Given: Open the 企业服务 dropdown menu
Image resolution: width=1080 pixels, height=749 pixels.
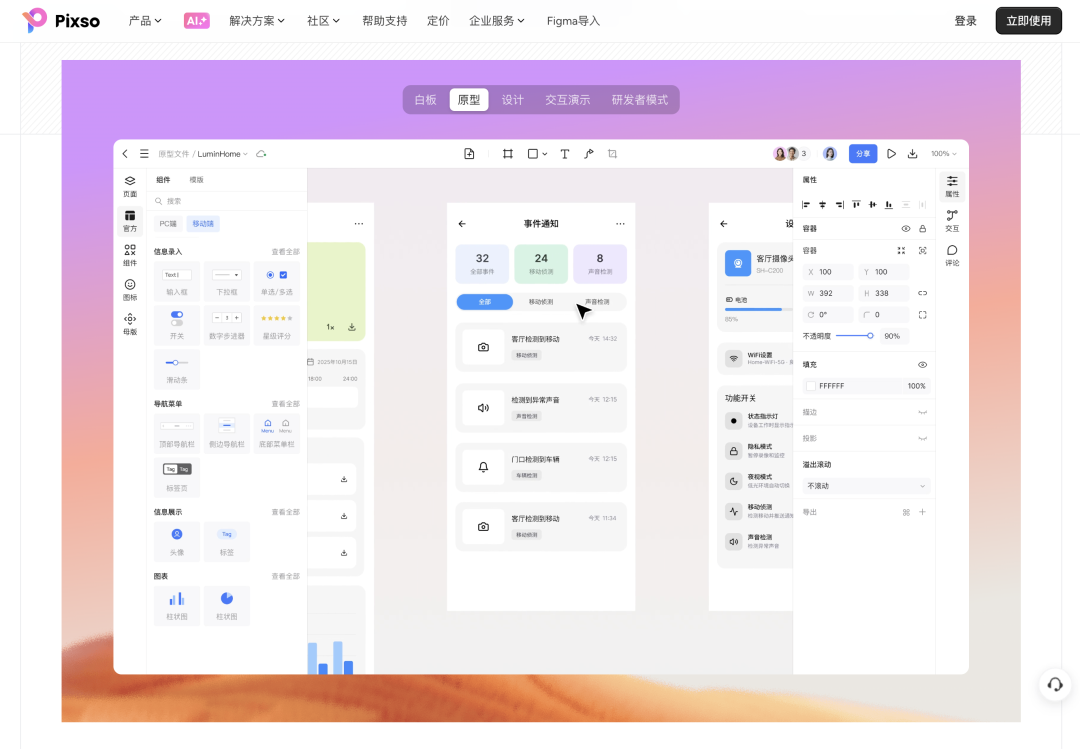Looking at the screenshot, I should [x=497, y=21].
